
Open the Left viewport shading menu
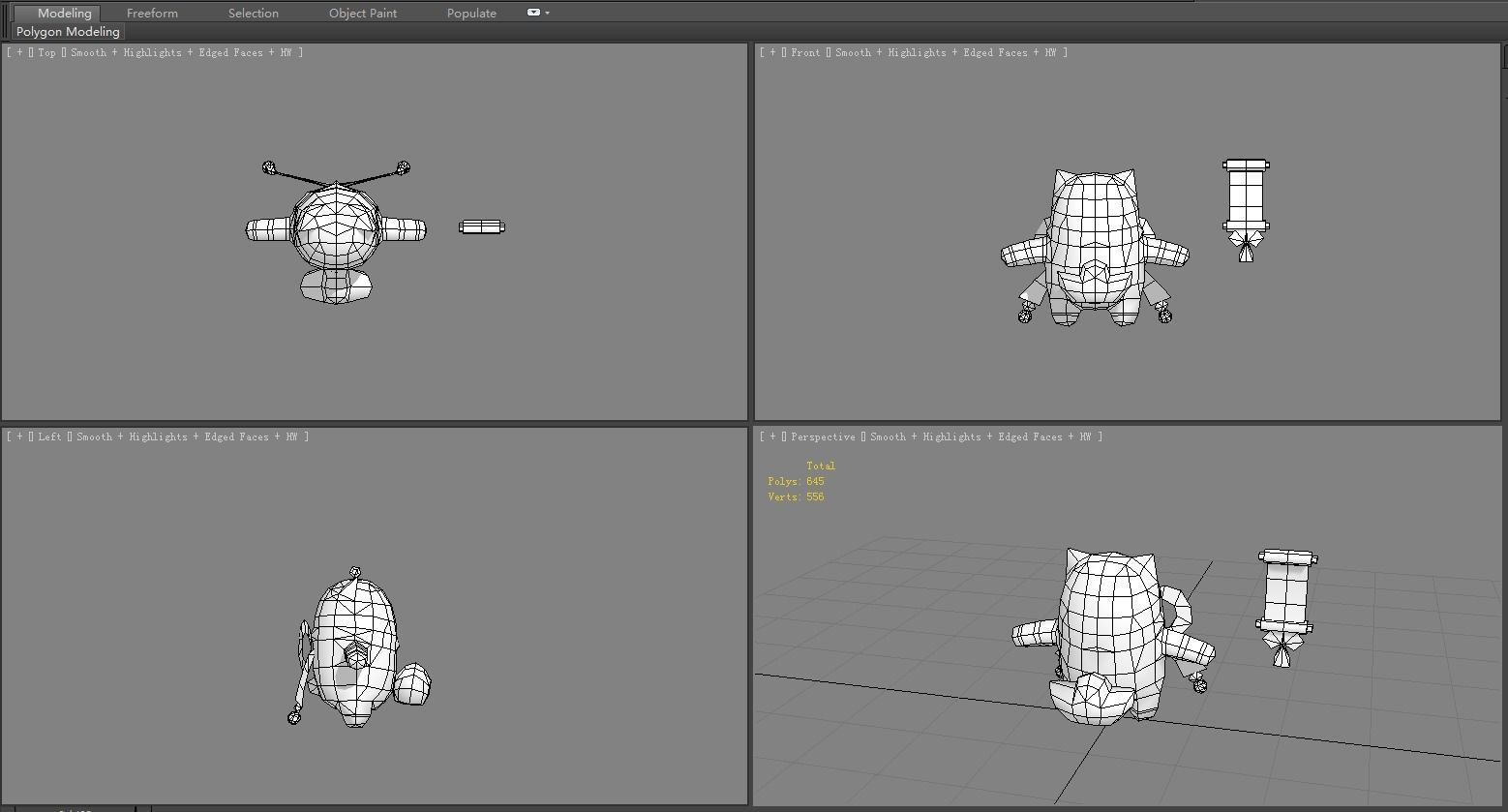187,436
